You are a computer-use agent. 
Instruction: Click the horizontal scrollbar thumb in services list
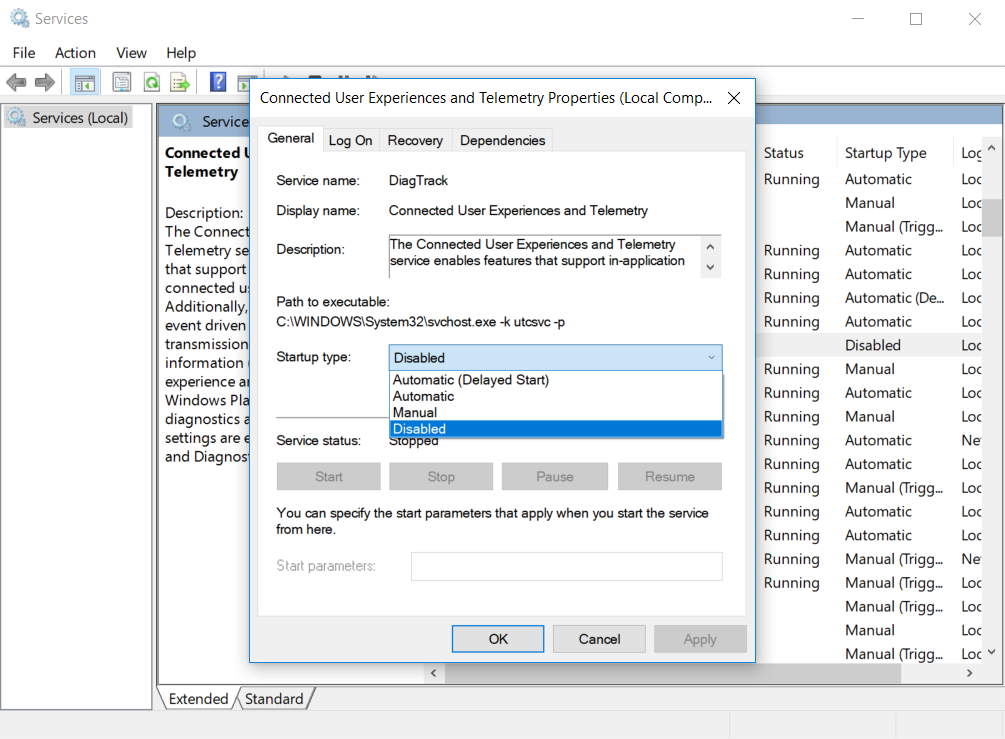[673, 672]
